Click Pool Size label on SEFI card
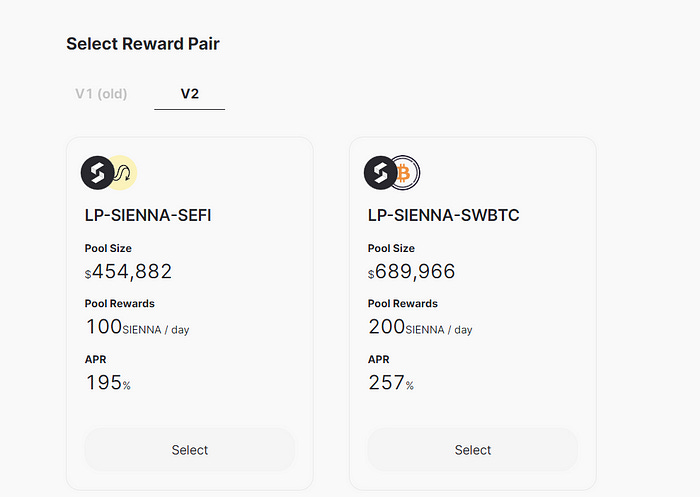The width and height of the screenshot is (700, 497). [x=108, y=248]
